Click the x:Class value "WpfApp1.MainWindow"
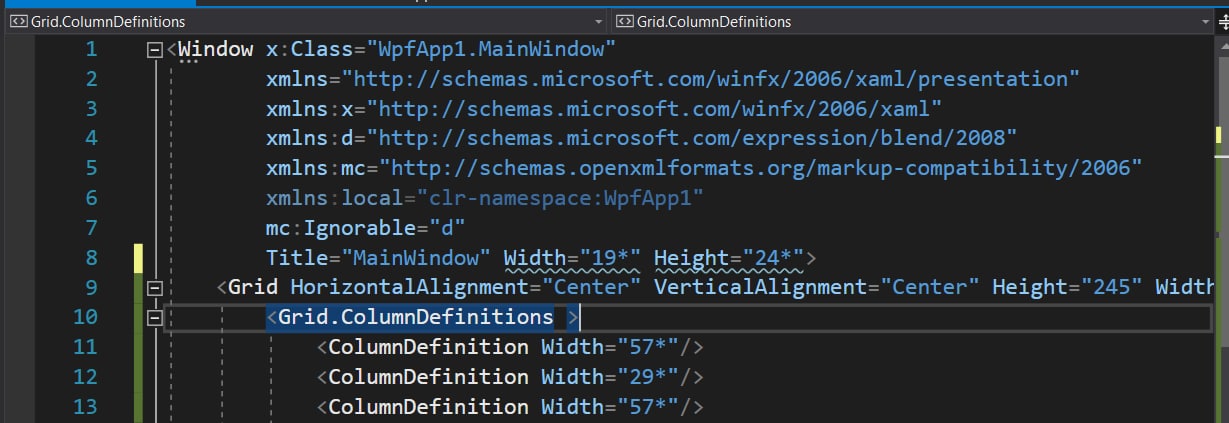This screenshot has width=1229, height=423. 491,48
